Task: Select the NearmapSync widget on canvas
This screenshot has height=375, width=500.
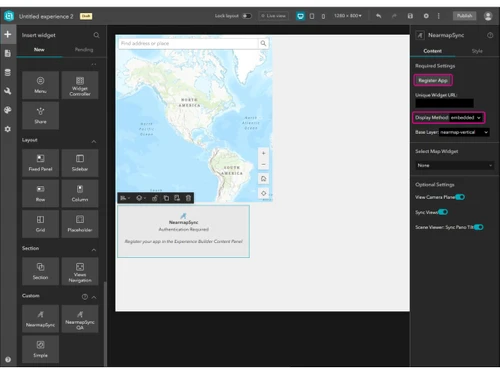Action: [183, 231]
